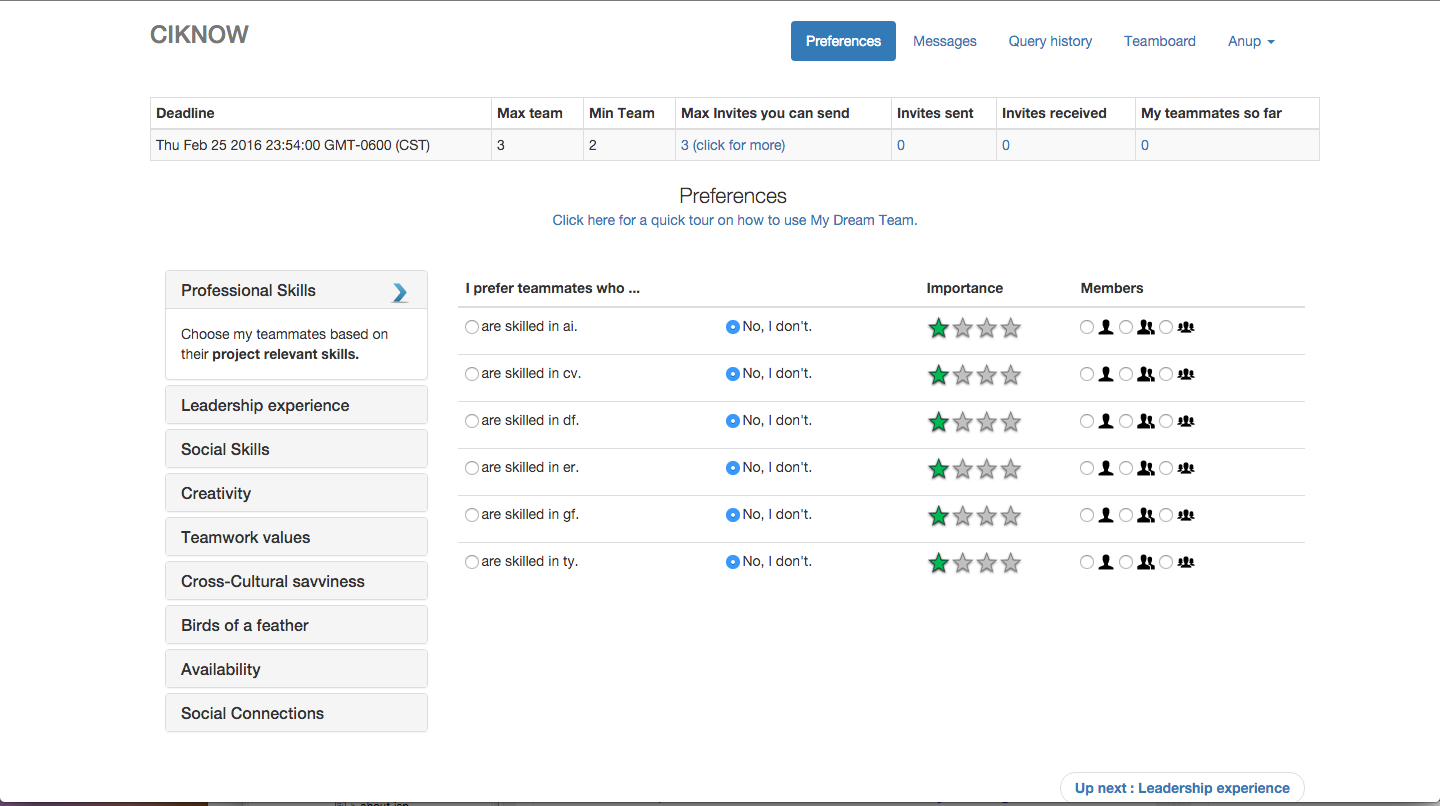Screen dimensions: 1440x806
Task: Open the Teamboard tab
Action: 1159,41
